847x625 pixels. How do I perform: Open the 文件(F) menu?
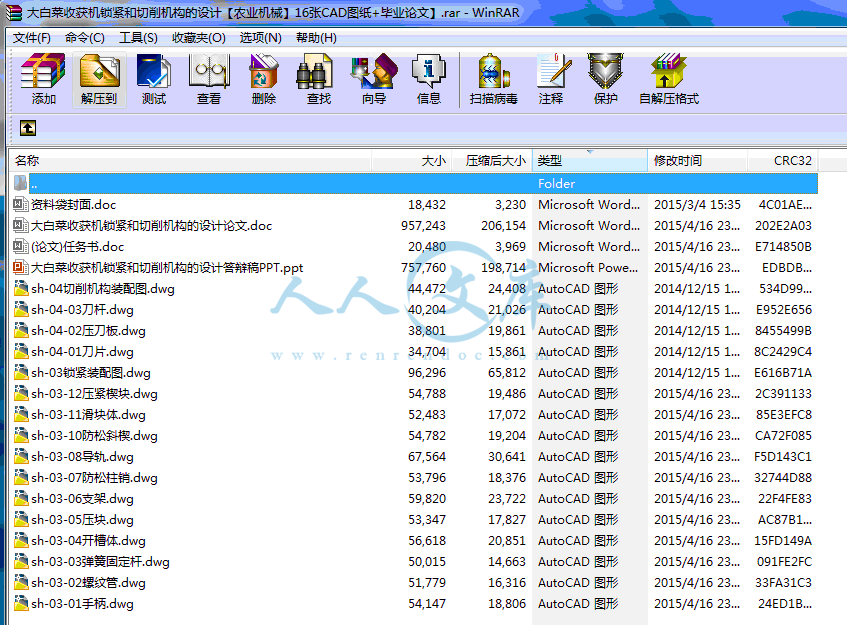[32, 38]
